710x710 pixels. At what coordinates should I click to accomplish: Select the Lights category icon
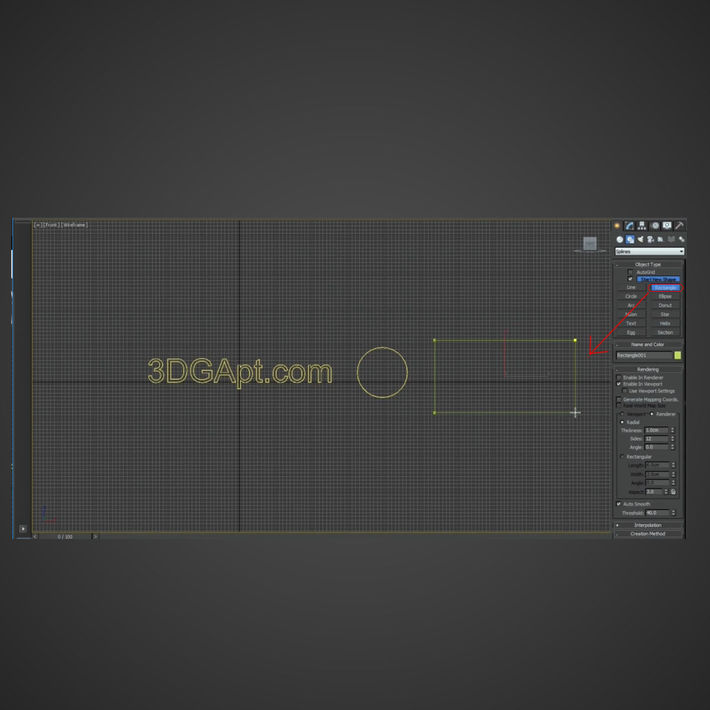coord(640,239)
